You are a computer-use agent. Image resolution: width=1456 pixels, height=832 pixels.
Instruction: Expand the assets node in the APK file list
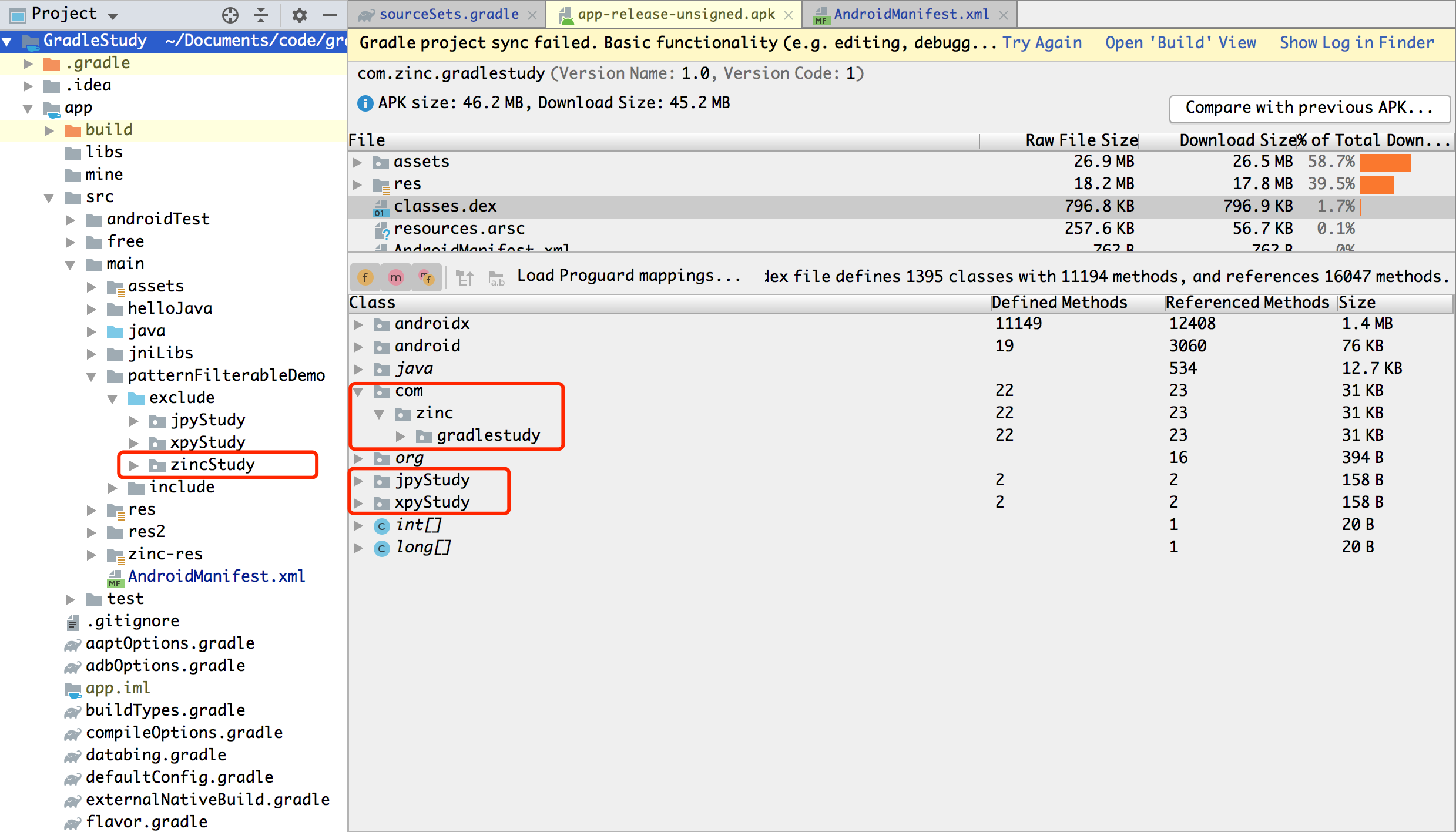click(358, 162)
